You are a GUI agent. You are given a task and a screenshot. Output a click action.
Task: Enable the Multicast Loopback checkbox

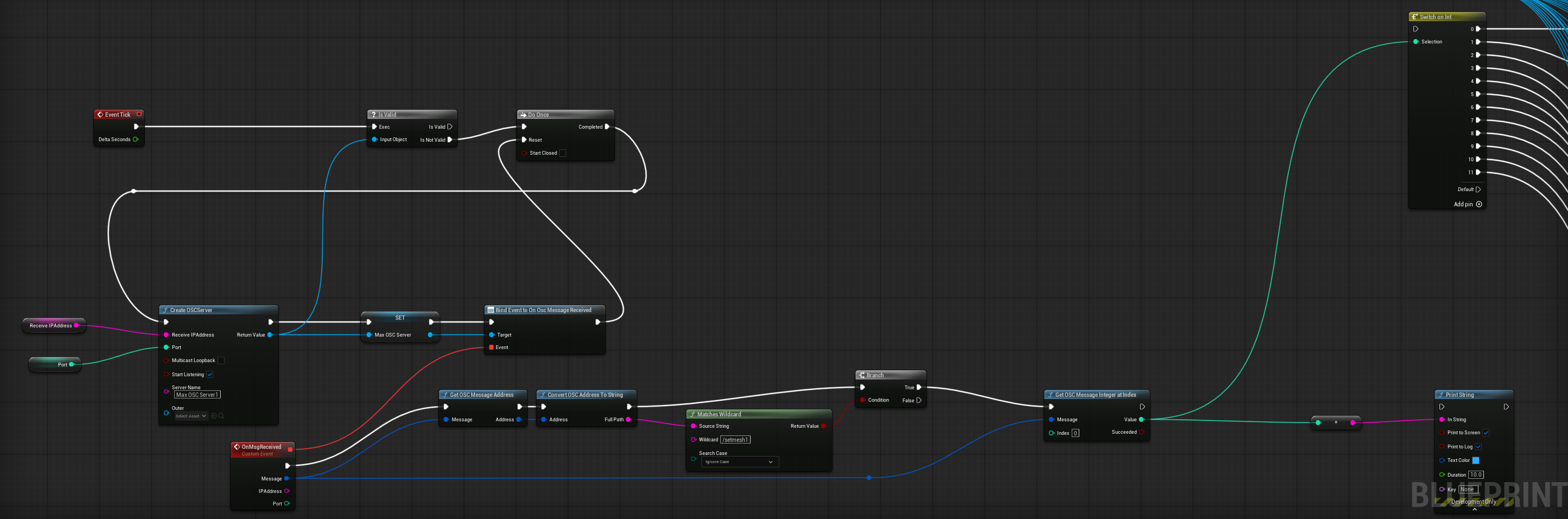pyautogui.click(x=221, y=360)
